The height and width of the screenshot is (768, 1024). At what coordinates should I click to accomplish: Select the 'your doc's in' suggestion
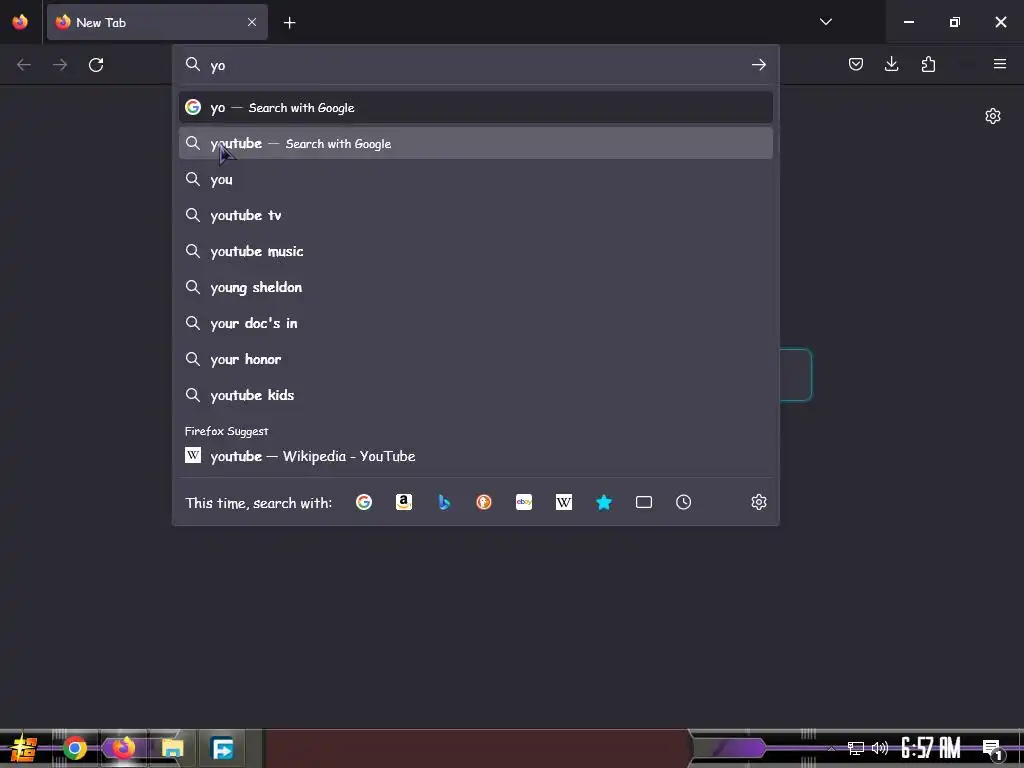point(475,323)
